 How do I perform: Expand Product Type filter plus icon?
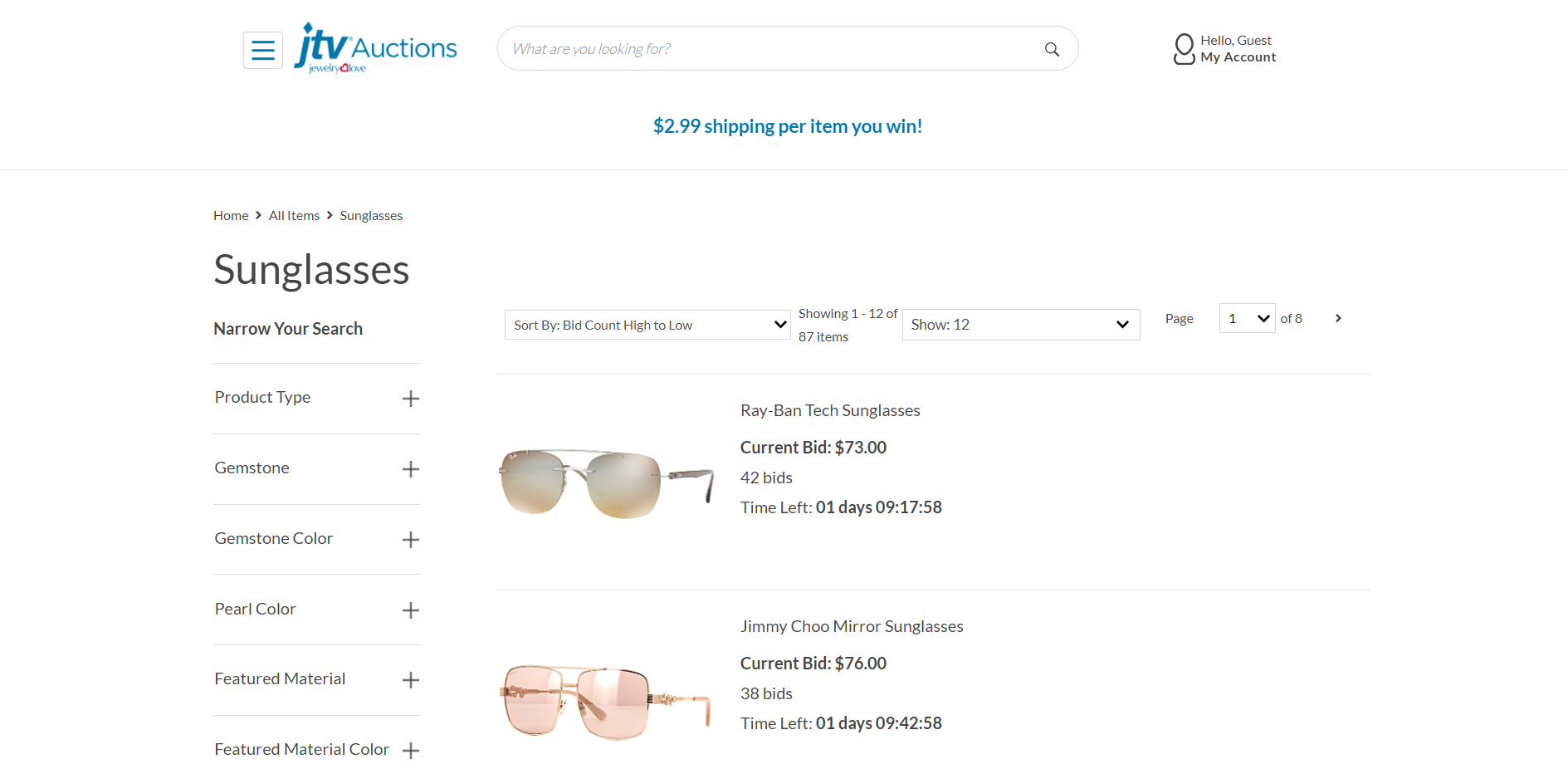[x=410, y=399]
